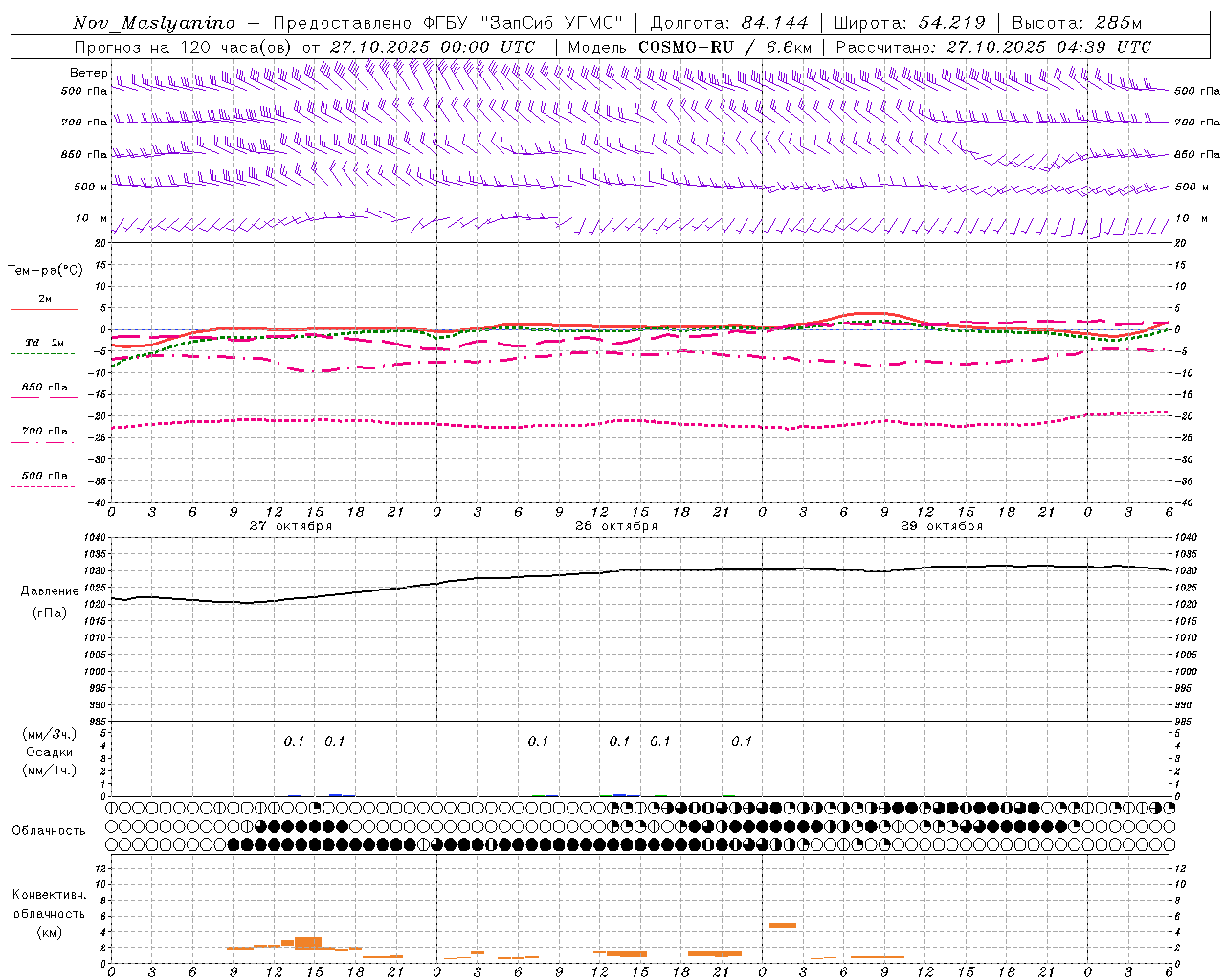Screen dimensions: 1225x980
Task: Click the station title Nov_Maslyanino
Action: 154,23
